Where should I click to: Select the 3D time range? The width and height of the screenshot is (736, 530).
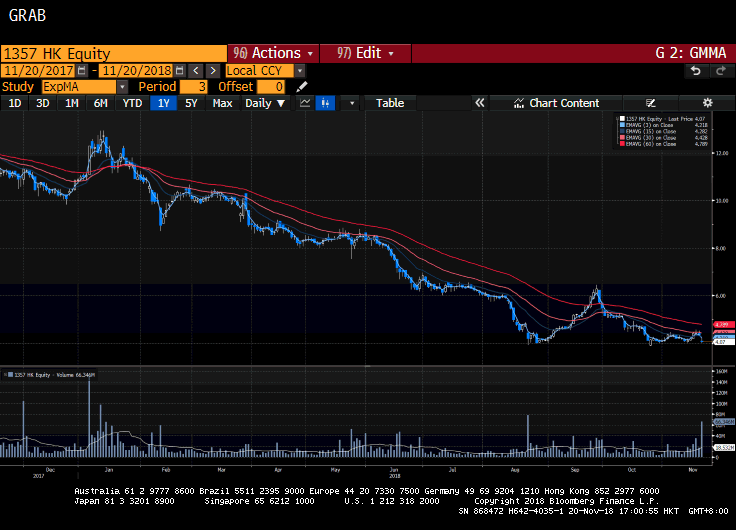43,103
